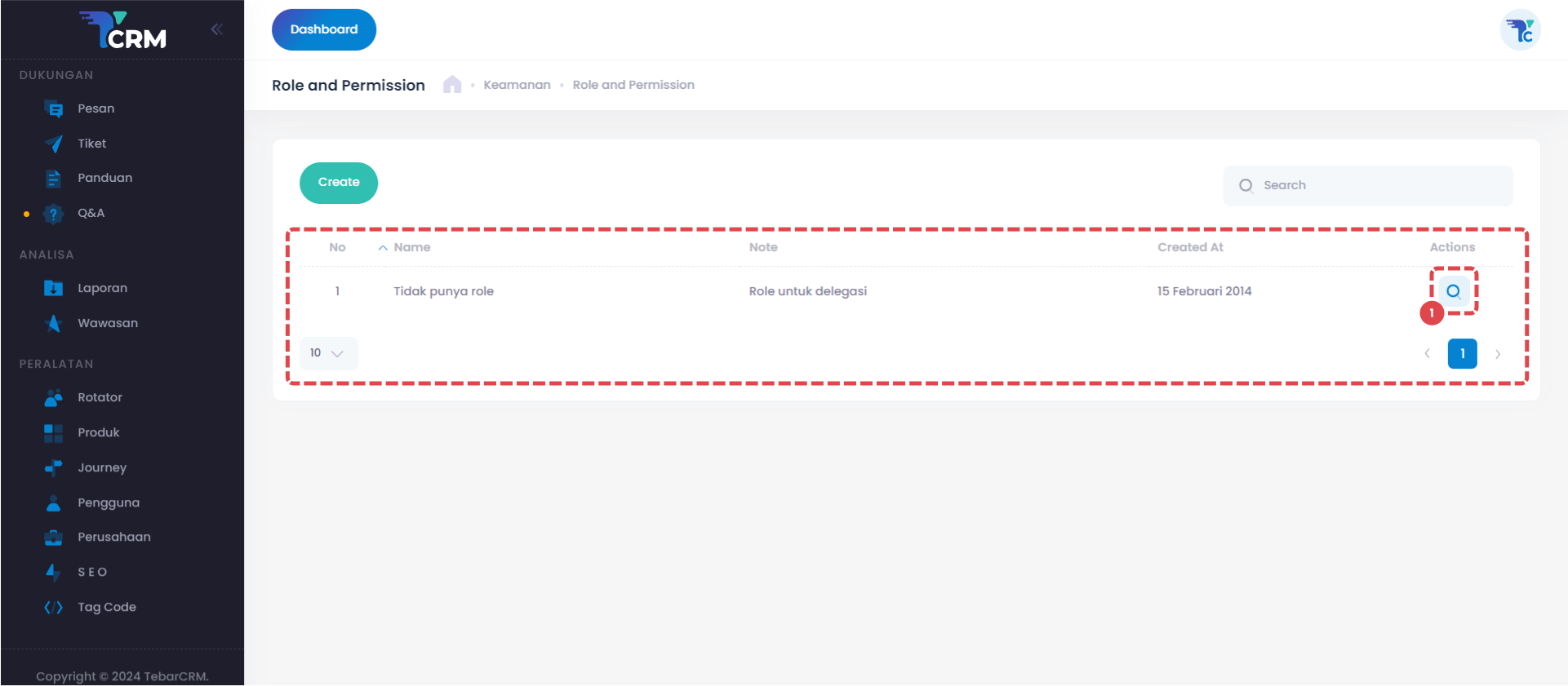Go to next page arrow
This screenshot has height=686, width=1568.
click(1498, 354)
